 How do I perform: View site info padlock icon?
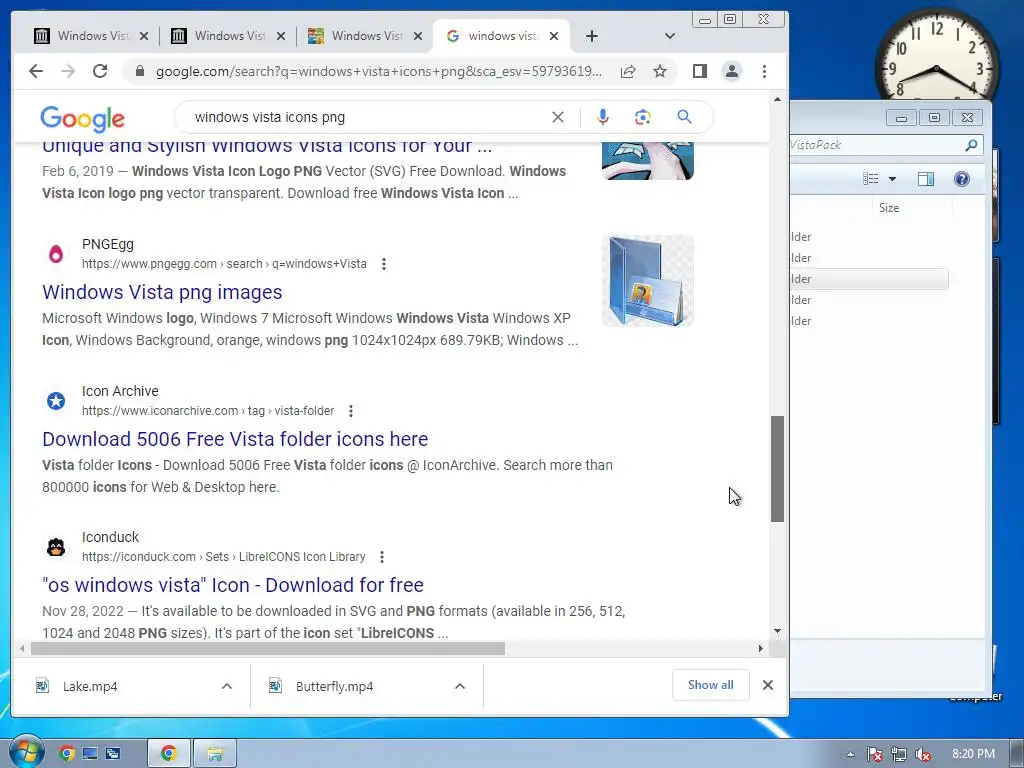coord(139,71)
